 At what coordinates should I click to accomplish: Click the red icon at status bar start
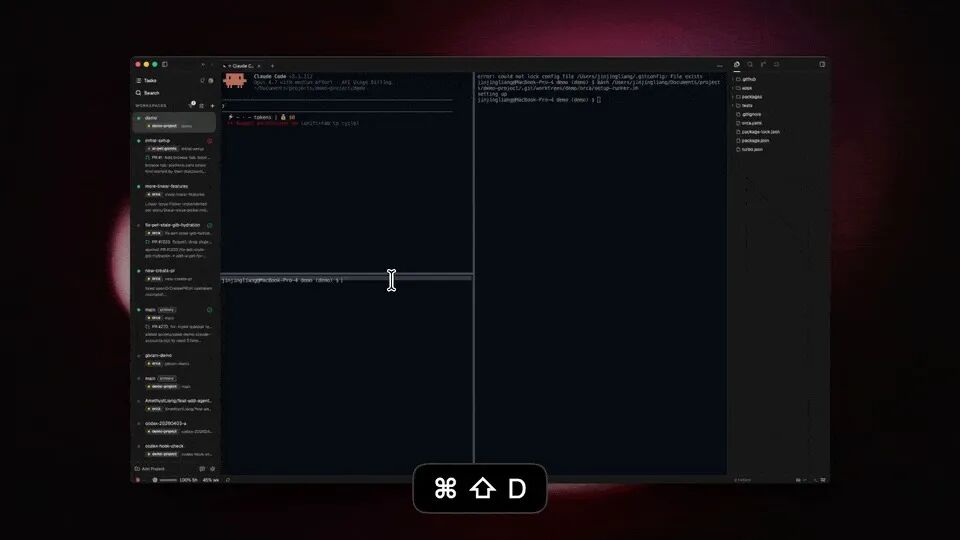point(138,480)
